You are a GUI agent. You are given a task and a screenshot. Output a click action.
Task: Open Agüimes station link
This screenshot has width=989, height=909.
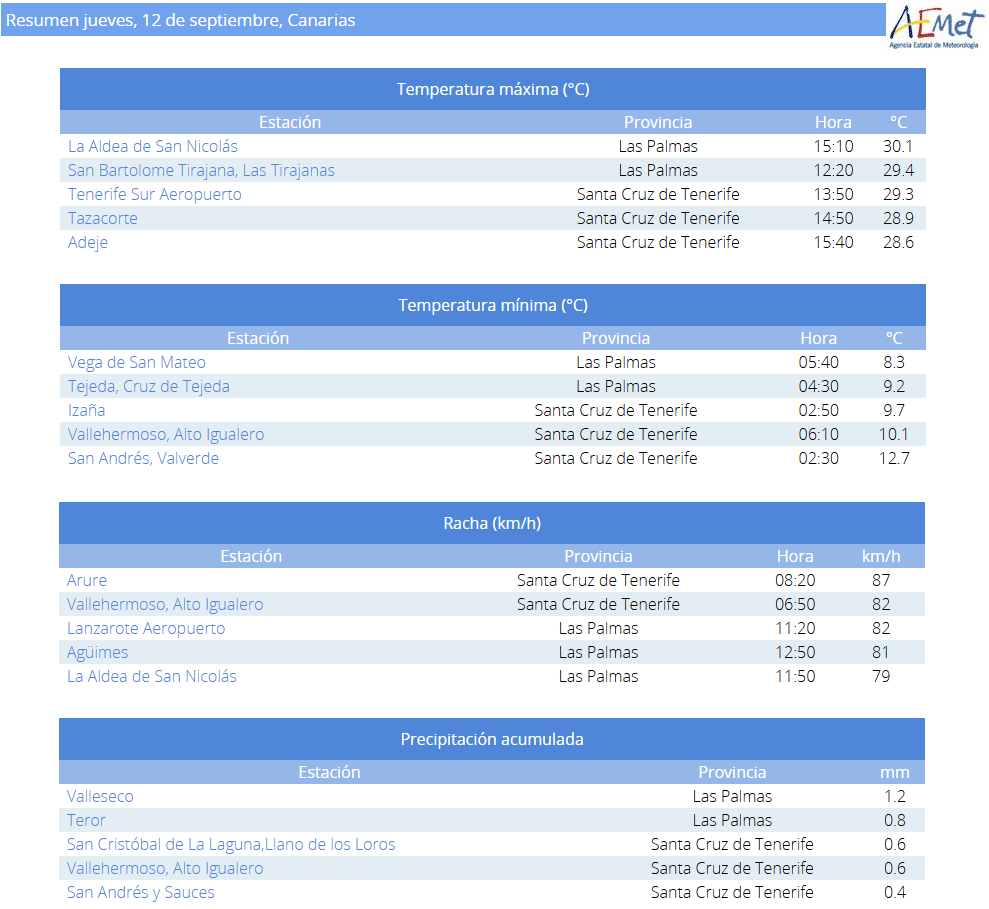click(97, 652)
